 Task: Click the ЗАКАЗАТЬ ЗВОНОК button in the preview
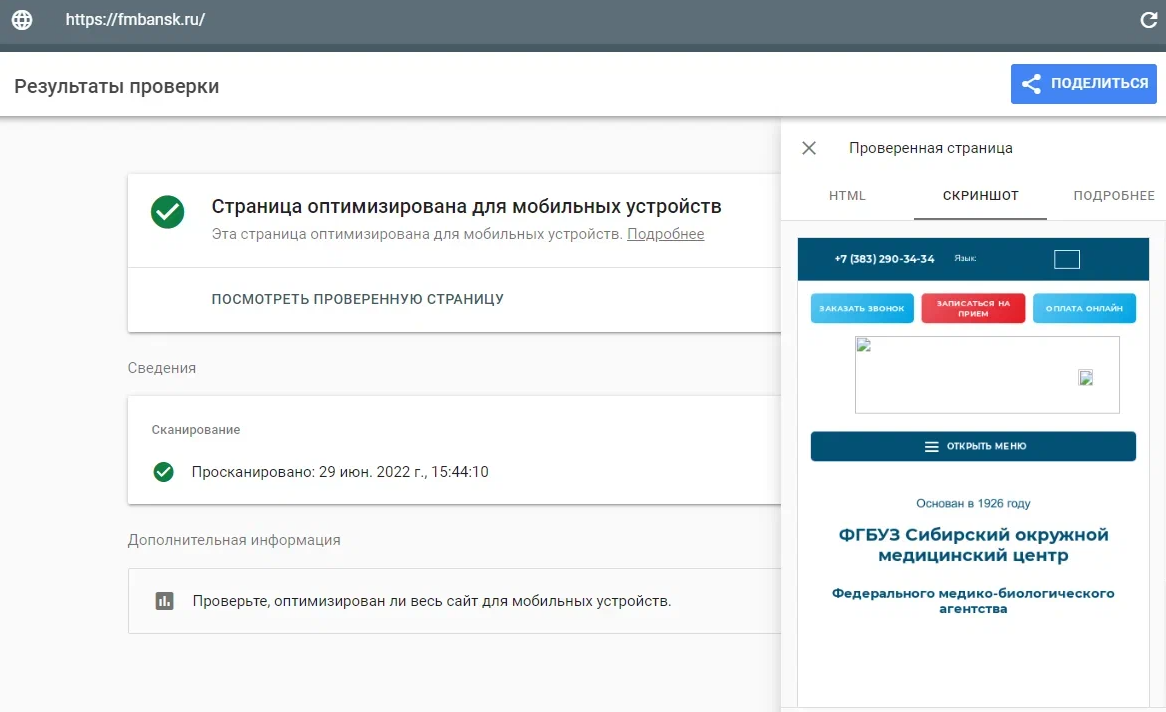click(x=861, y=309)
